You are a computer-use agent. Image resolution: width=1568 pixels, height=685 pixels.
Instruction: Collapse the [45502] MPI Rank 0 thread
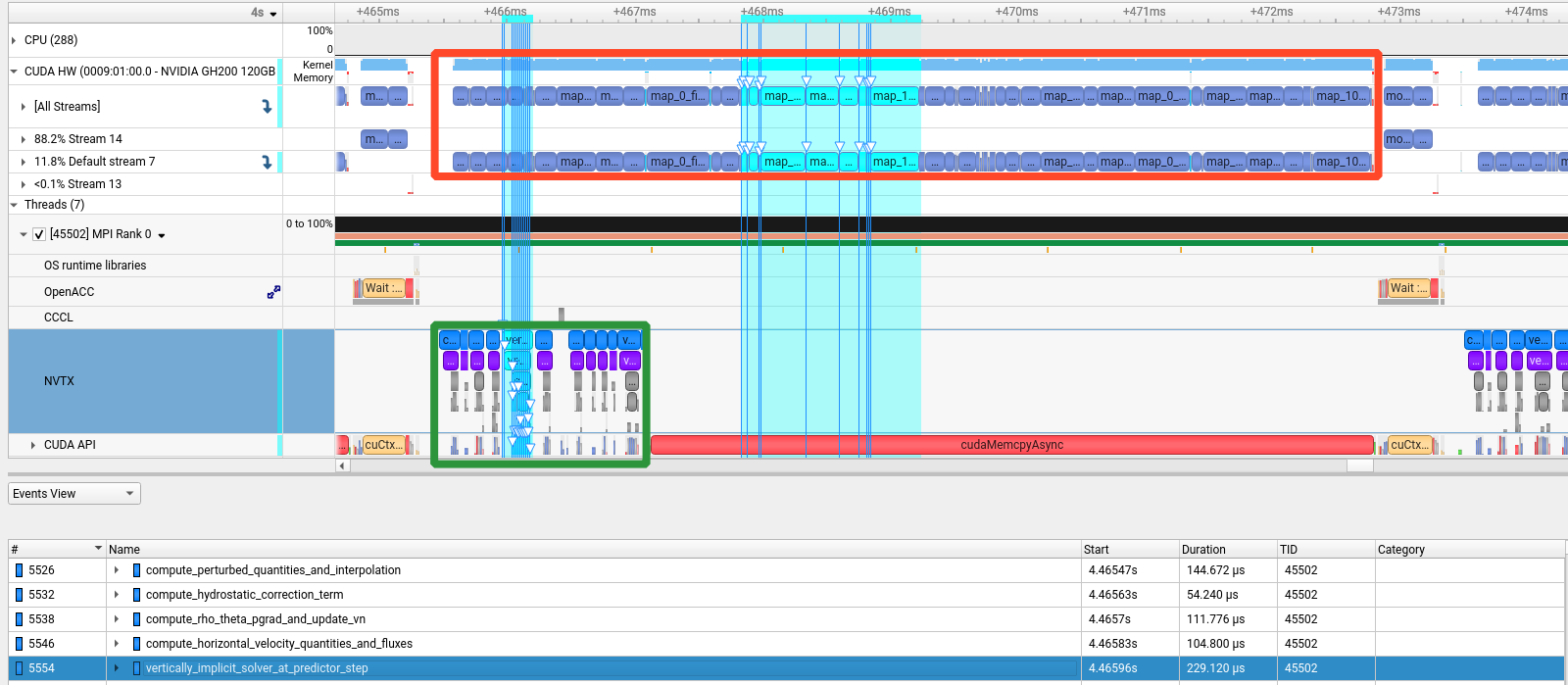point(24,234)
